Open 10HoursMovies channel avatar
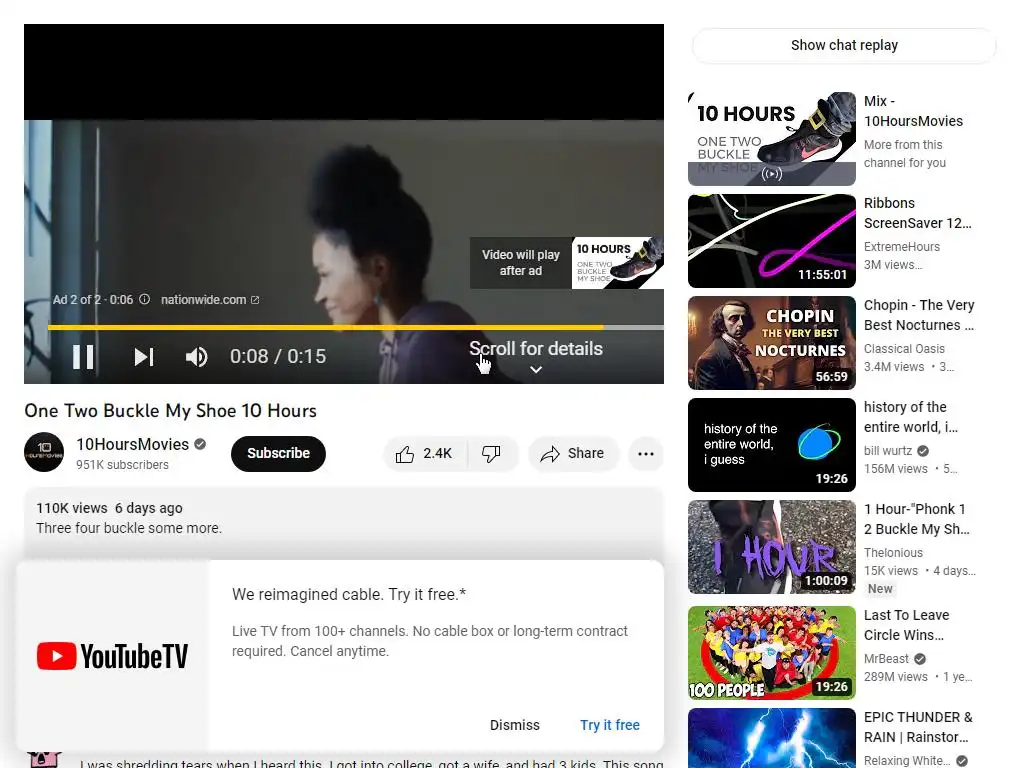This screenshot has width=1024, height=768. click(44, 452)
